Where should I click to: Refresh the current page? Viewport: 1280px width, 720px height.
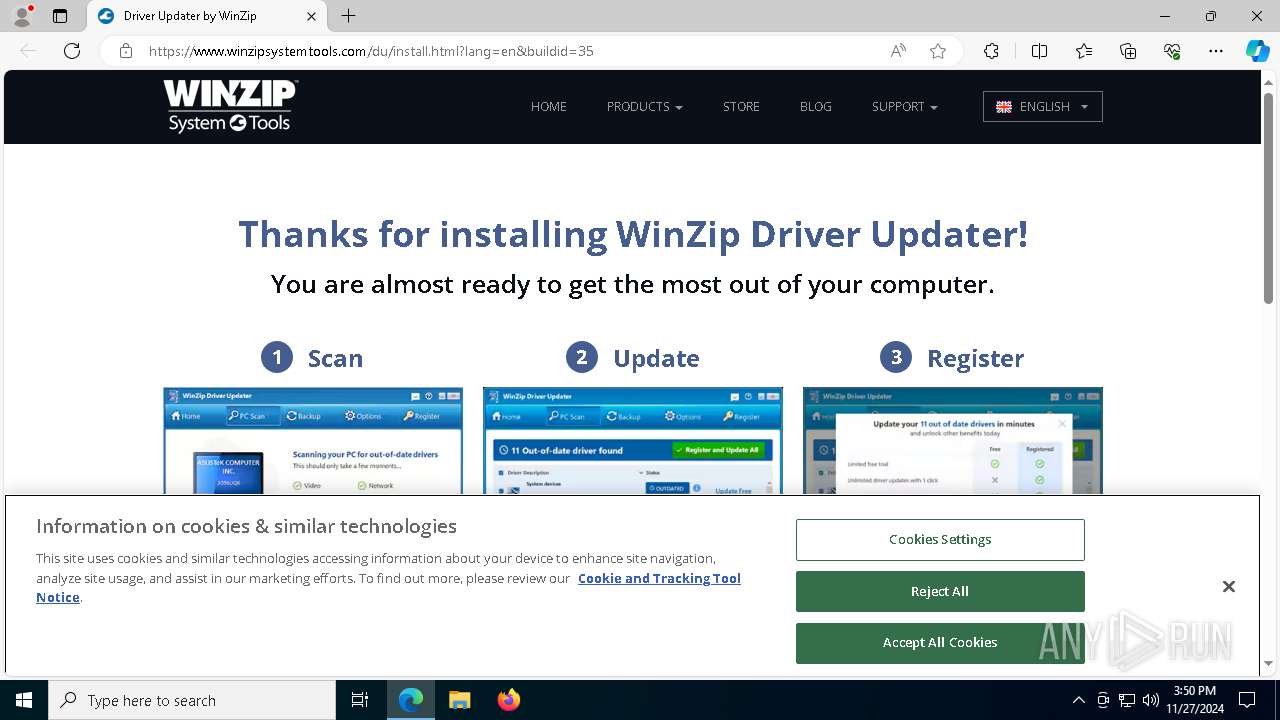(72, 51)
